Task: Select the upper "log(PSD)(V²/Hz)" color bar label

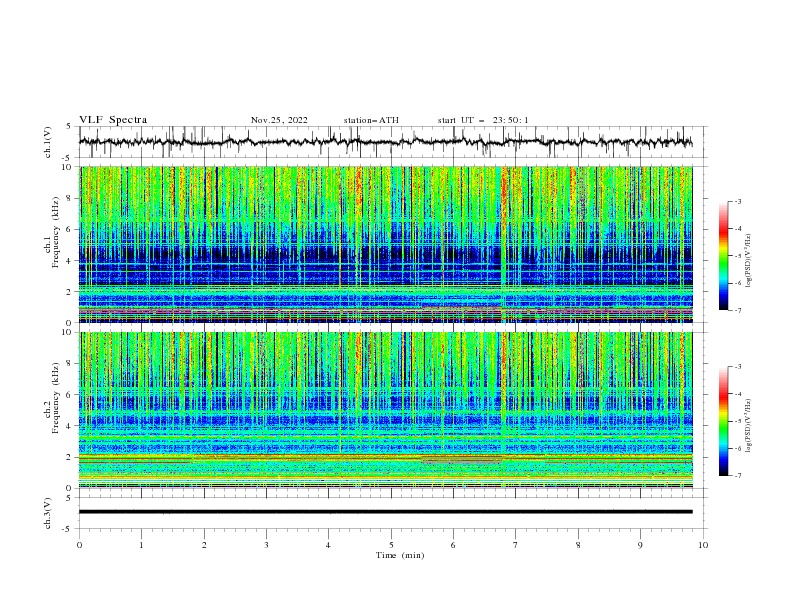Action: click(x=748, y=261)
